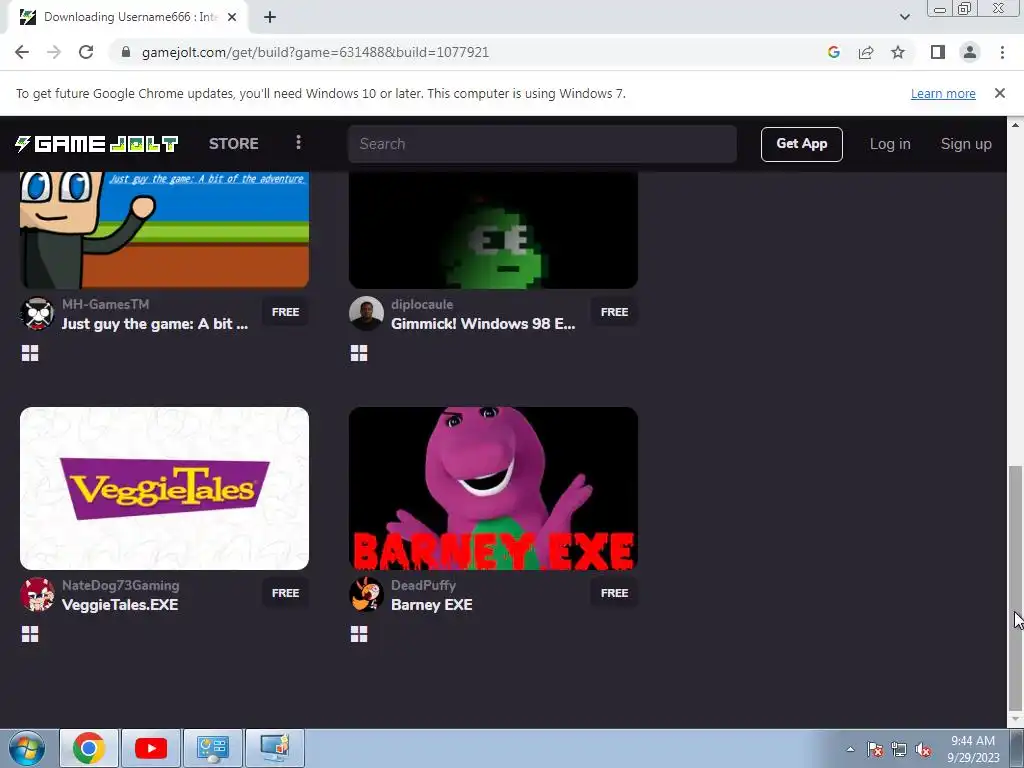1024x768 pixels.
Task: Expand the tab search chevron
Action: click(x=904, y=17)
